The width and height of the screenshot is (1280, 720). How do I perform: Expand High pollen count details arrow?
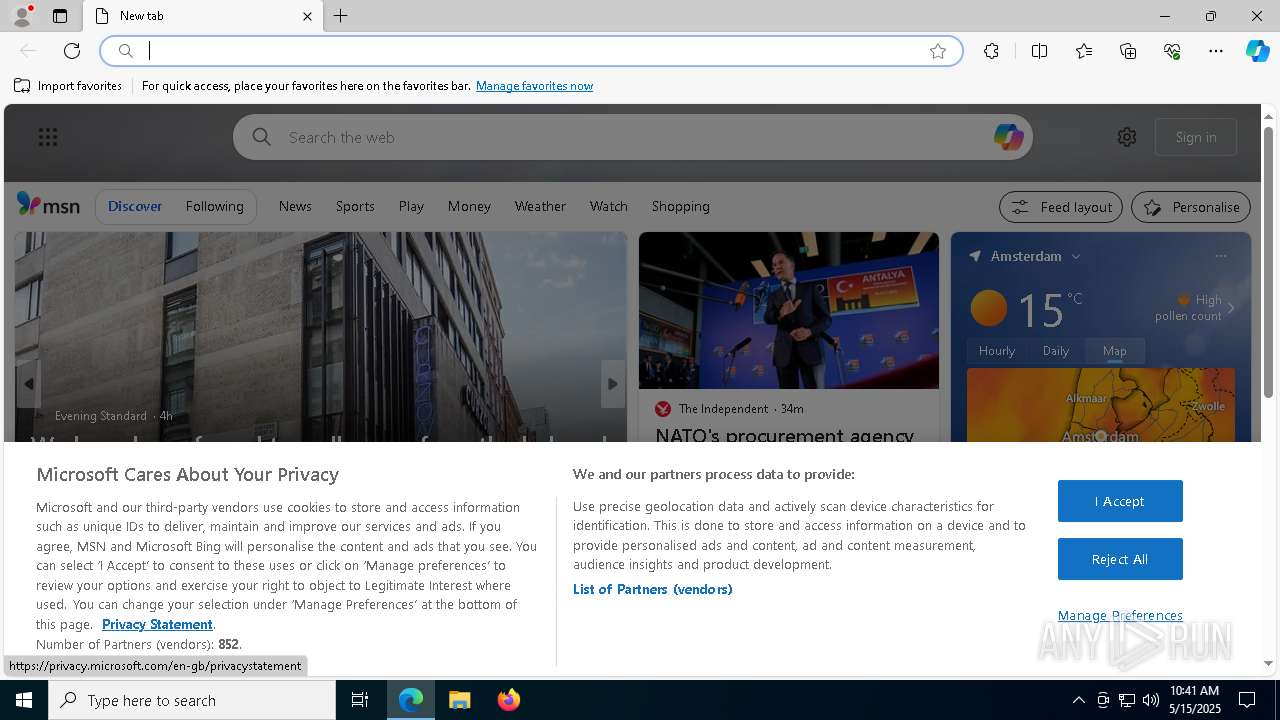coord(1231,308)
